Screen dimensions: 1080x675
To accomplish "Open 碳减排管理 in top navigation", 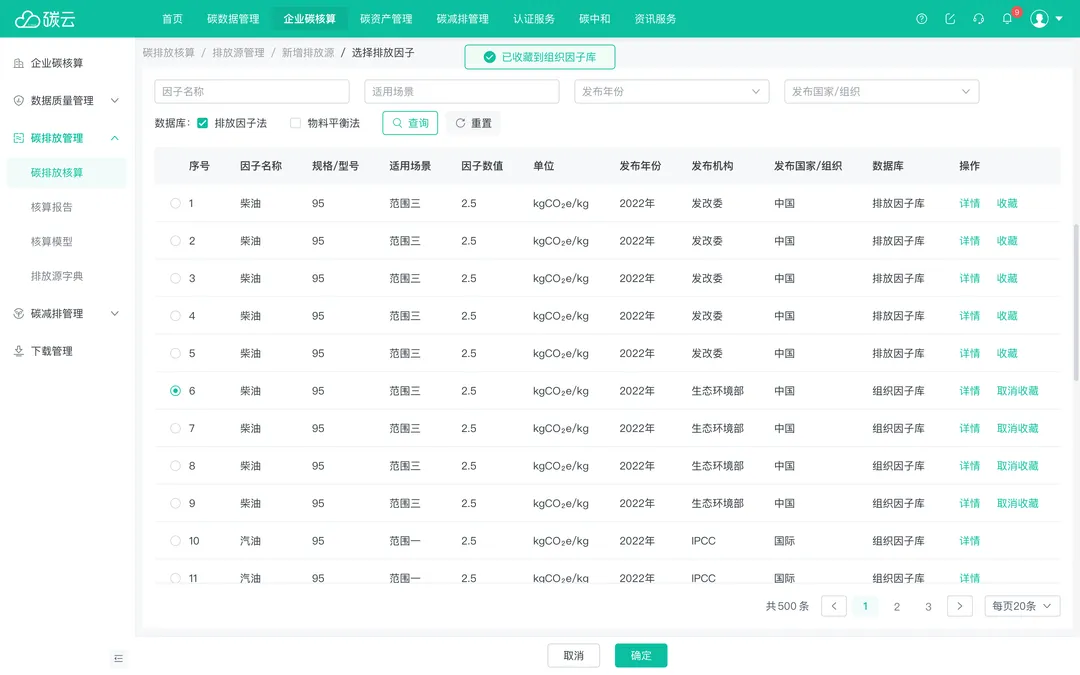I will point(462,19).
